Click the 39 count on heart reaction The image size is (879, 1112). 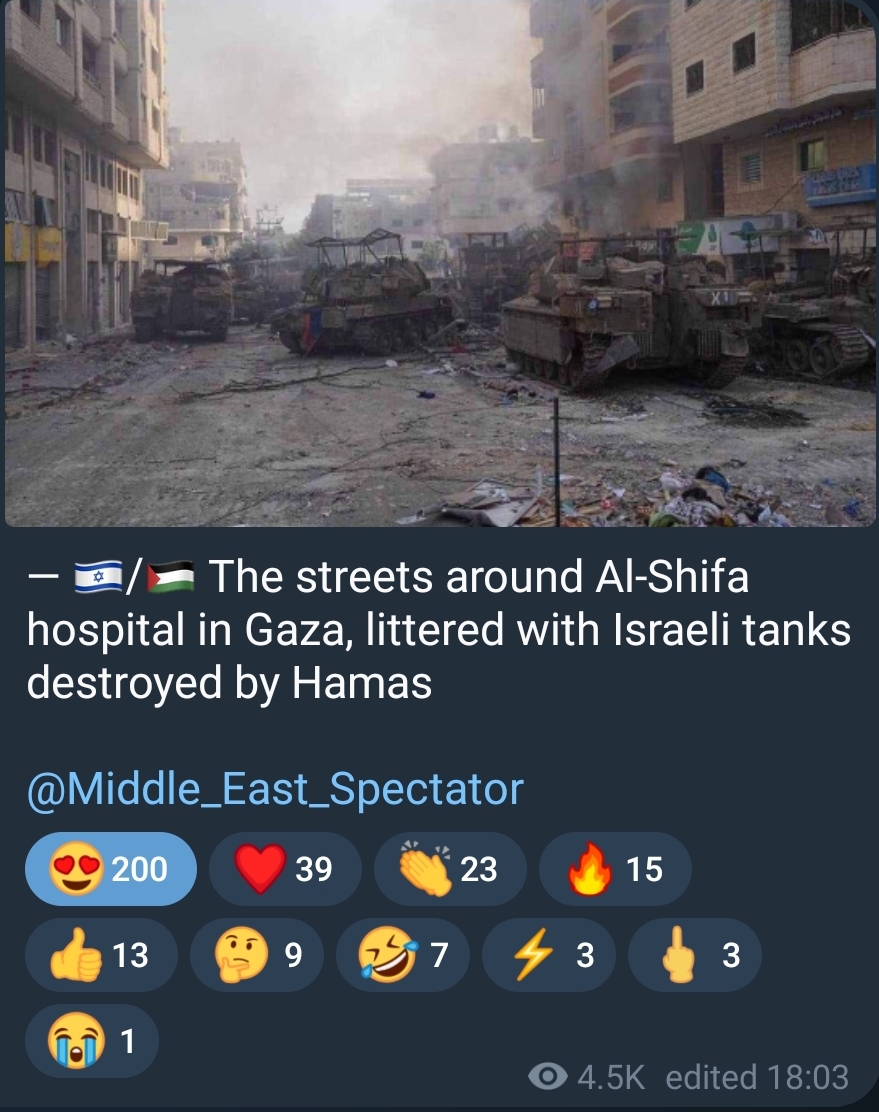[x=314, y=869]
